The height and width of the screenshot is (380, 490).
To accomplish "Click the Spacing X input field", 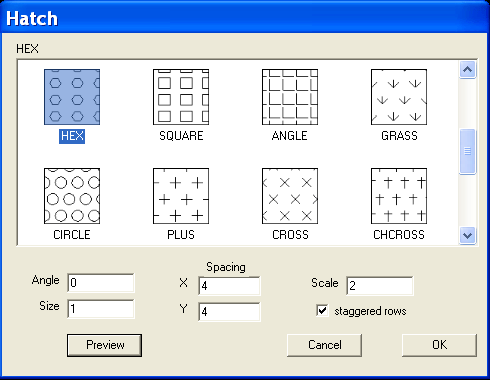I will [x=229, y=286].
